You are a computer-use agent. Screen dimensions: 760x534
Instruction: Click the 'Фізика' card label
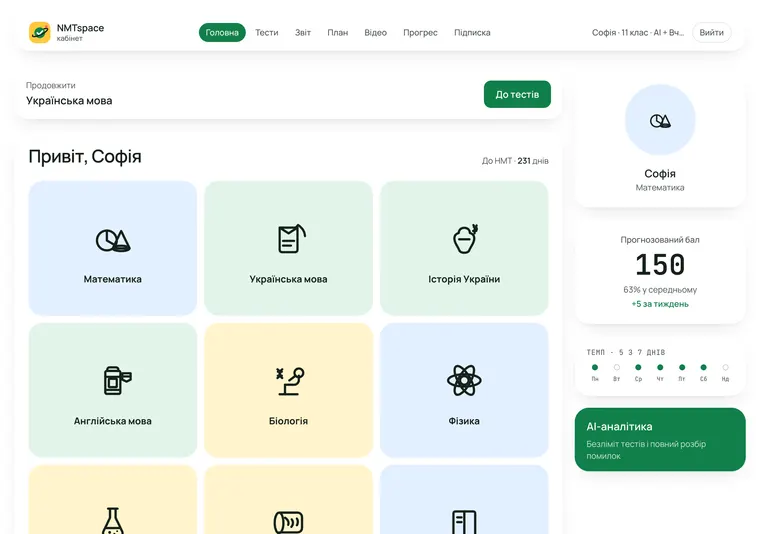[464, 421]
